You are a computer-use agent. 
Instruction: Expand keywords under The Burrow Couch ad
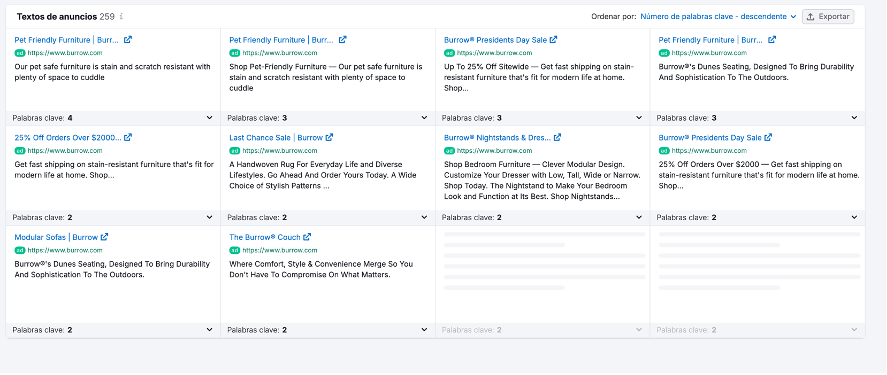coord(424,330)
